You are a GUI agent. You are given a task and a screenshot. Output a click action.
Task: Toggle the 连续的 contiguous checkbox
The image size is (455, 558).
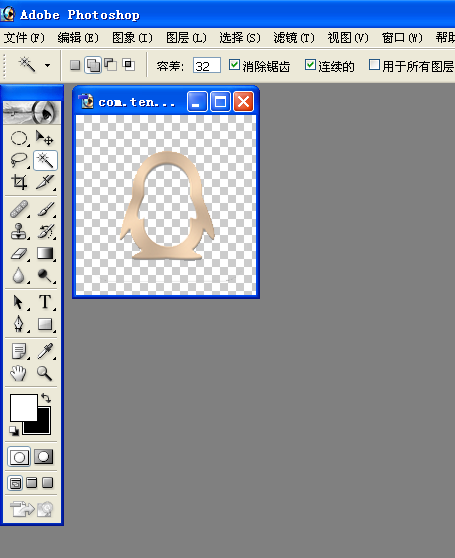310,65
